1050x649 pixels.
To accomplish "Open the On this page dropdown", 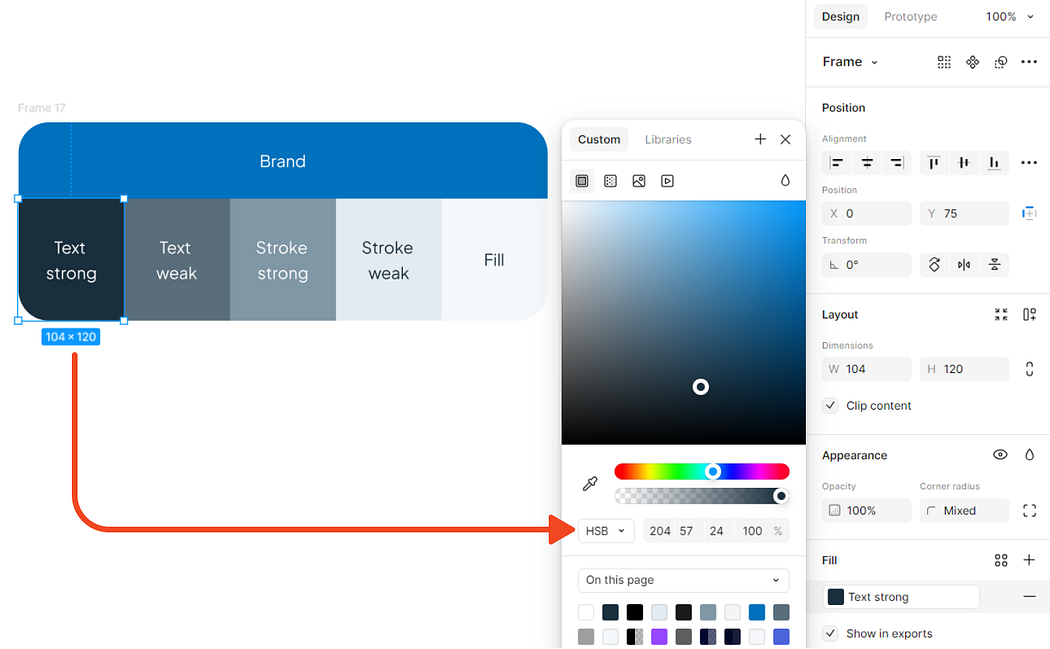I will tap(683, 580).
